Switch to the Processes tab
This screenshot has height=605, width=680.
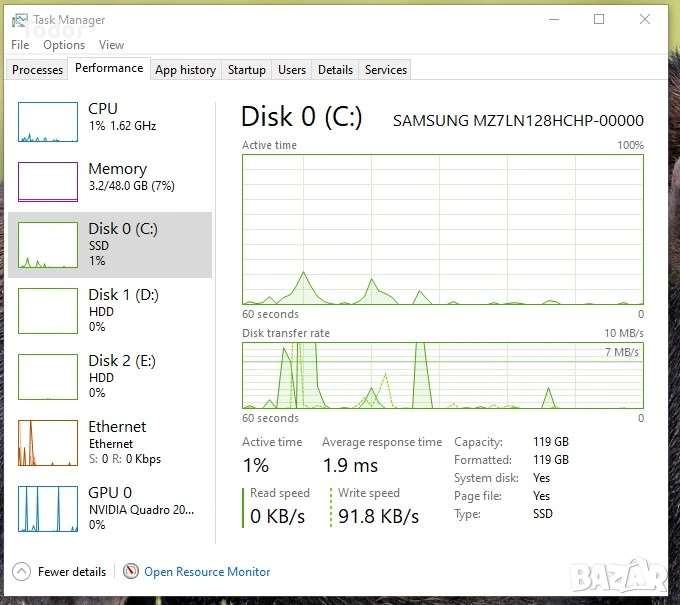click(37, 70)
